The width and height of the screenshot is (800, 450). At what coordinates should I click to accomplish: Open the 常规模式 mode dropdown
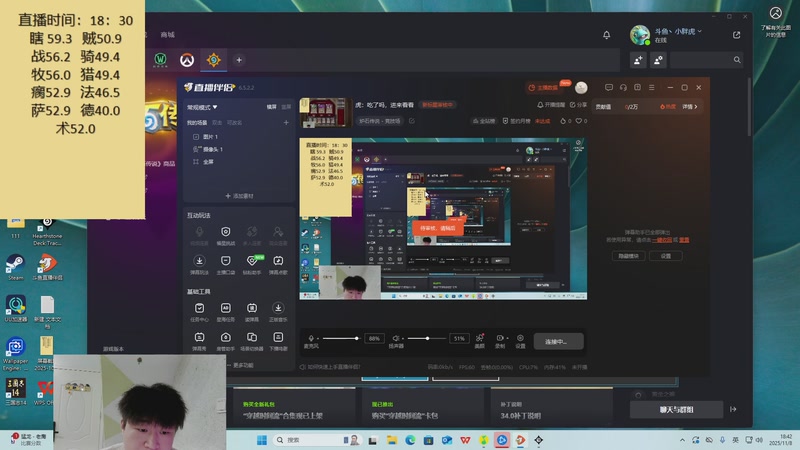(202, 107)
